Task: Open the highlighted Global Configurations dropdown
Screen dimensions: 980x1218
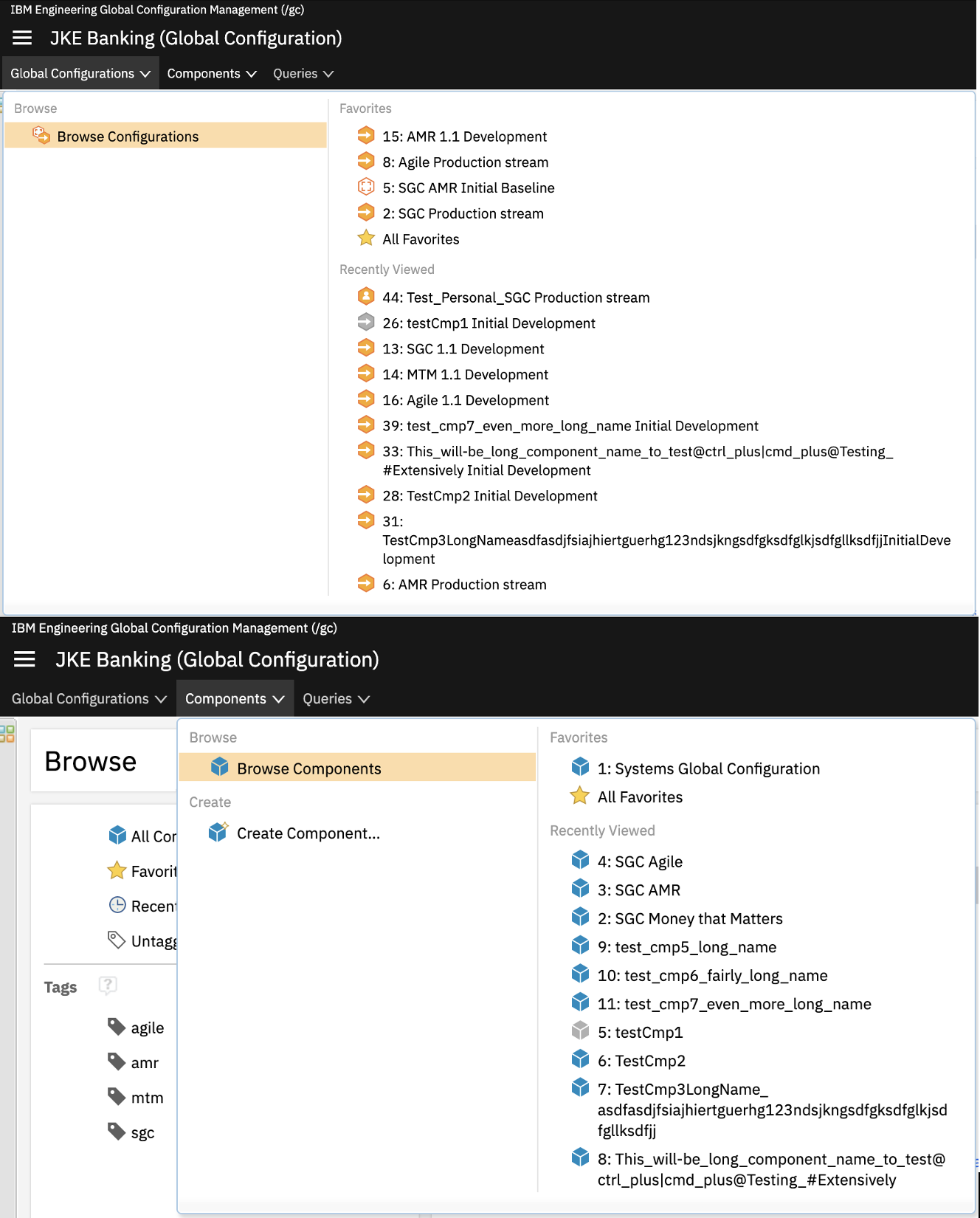Action: point(80,74)
